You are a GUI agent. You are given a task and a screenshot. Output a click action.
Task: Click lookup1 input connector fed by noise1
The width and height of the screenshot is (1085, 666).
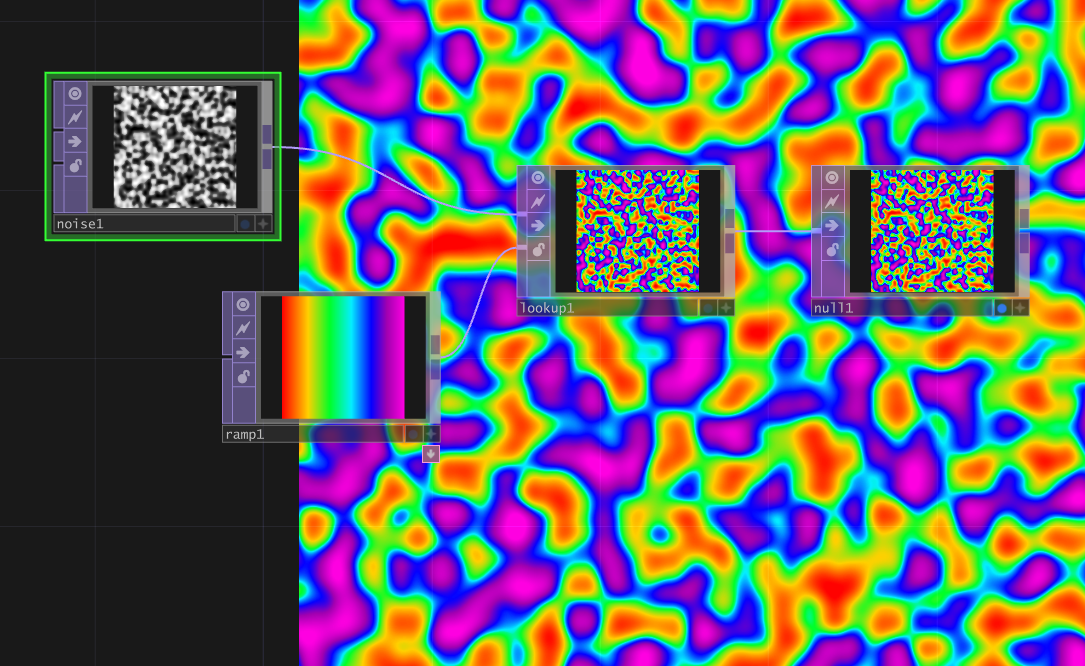pyautogui.click(x=522, y=216)
